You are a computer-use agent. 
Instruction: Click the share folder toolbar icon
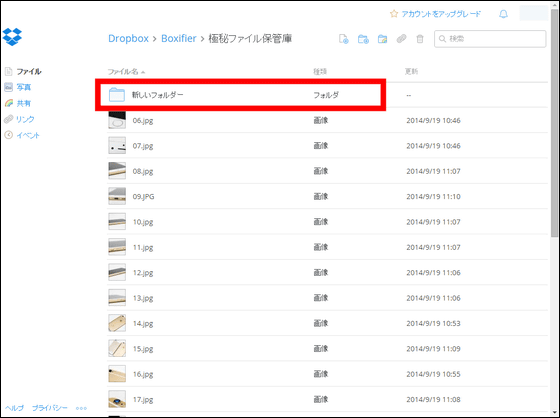382,39
